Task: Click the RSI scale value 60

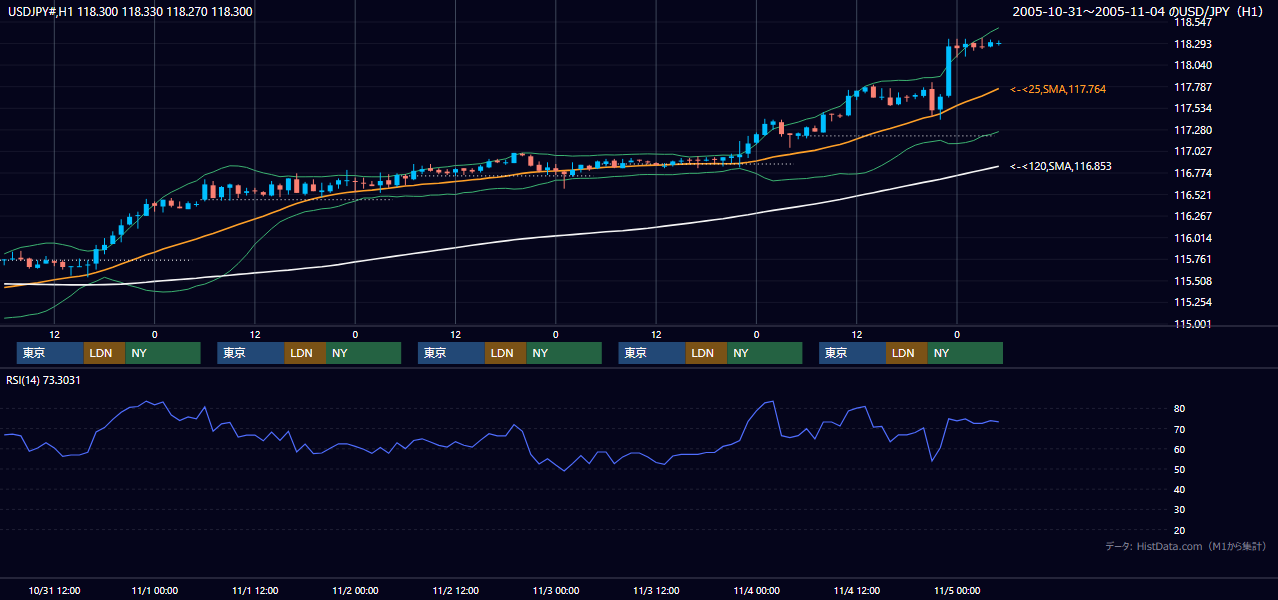Action: click(1179, 449)
